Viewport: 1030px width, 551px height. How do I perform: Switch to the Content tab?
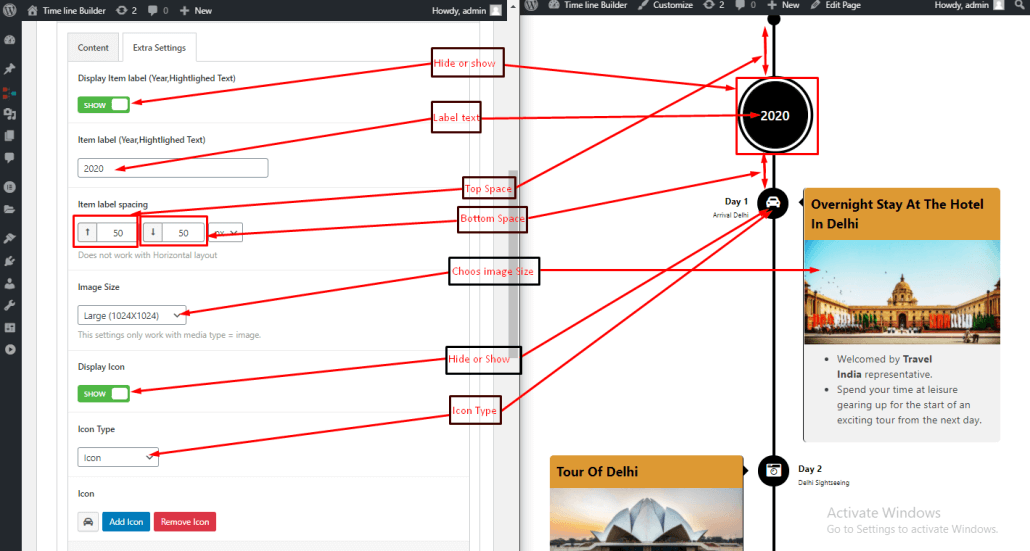tap(93, 47)
